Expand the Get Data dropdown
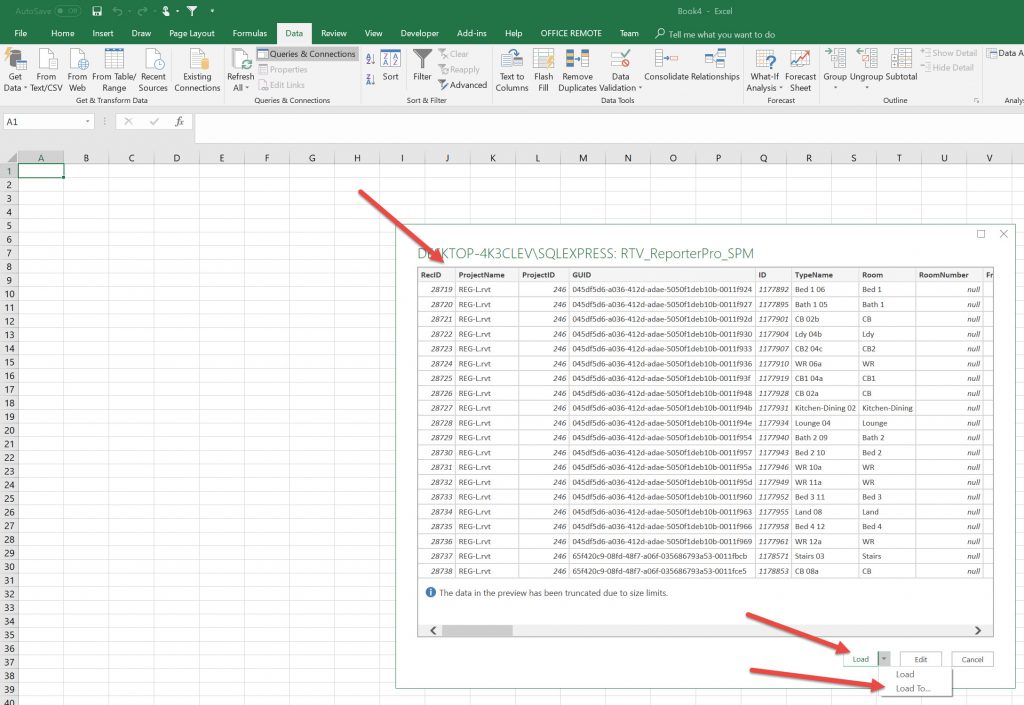This screenshot has height=705, width=1024. (x=15, y=88)
